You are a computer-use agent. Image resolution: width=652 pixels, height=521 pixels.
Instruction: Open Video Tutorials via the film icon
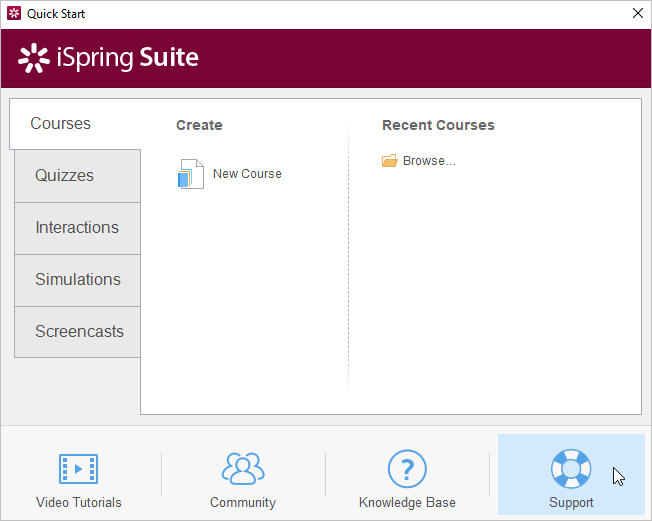(78, 468)
